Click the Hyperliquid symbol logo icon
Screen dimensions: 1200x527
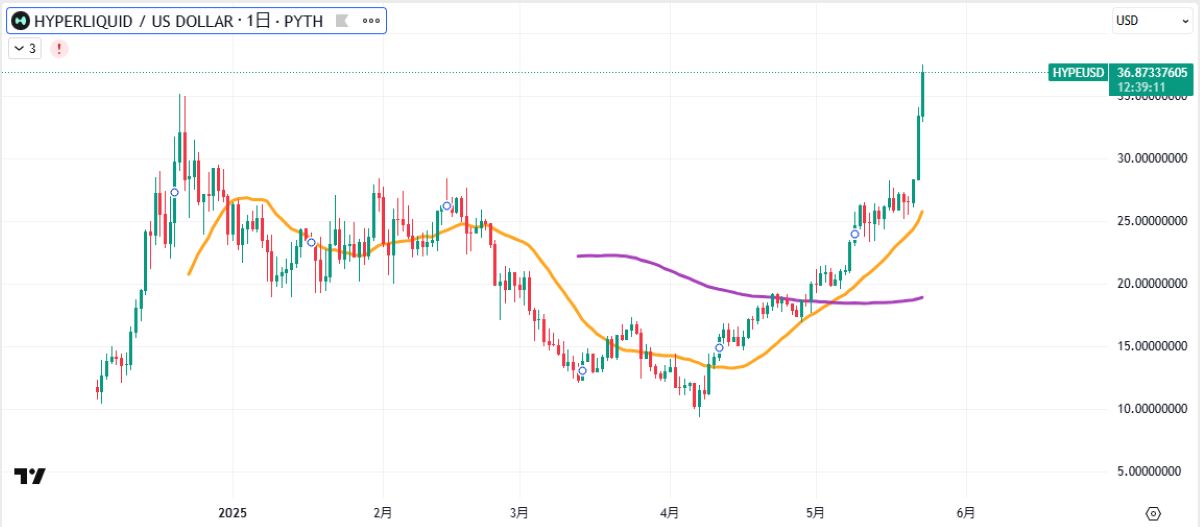21,20
